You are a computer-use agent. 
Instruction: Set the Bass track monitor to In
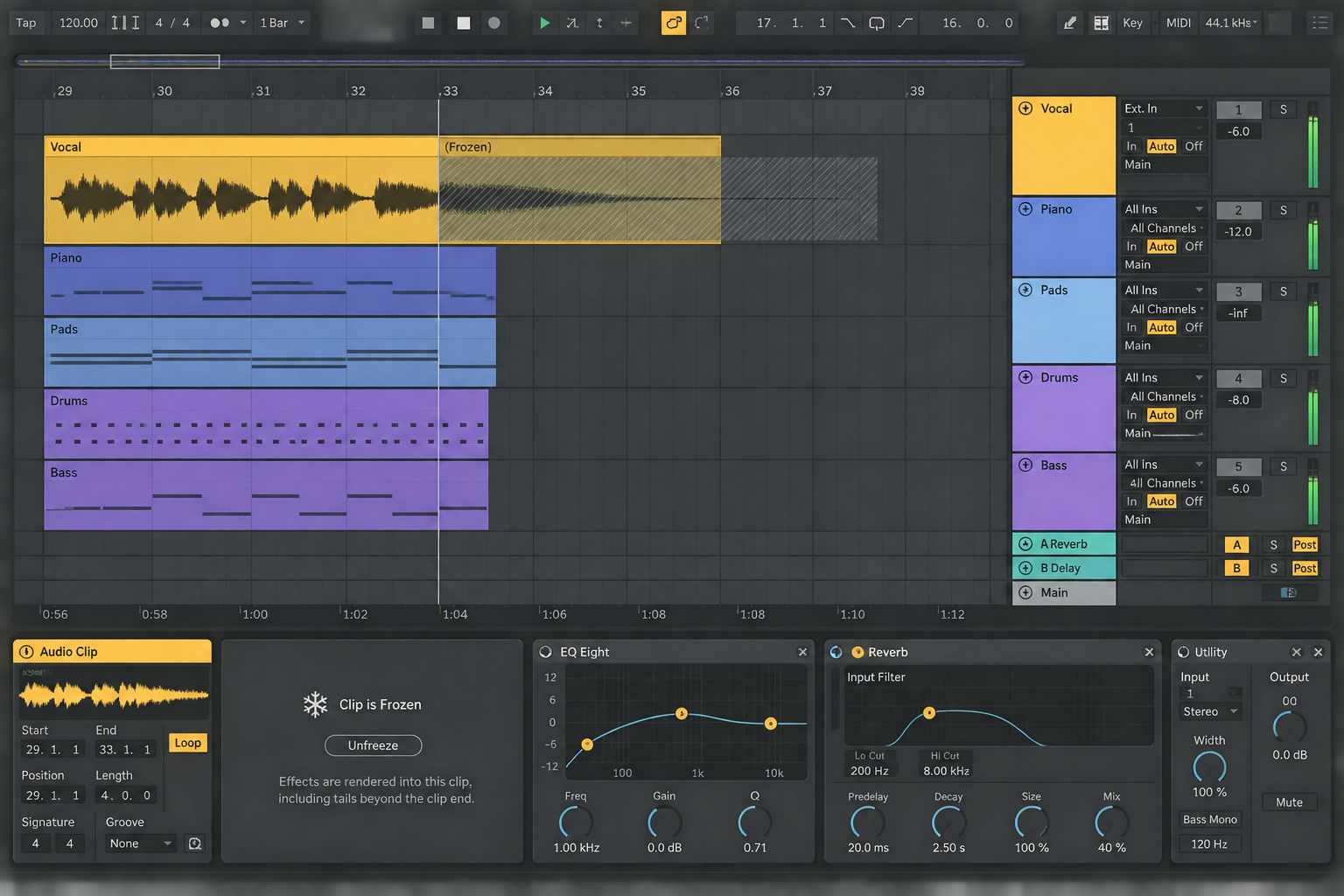[1131, 501]
